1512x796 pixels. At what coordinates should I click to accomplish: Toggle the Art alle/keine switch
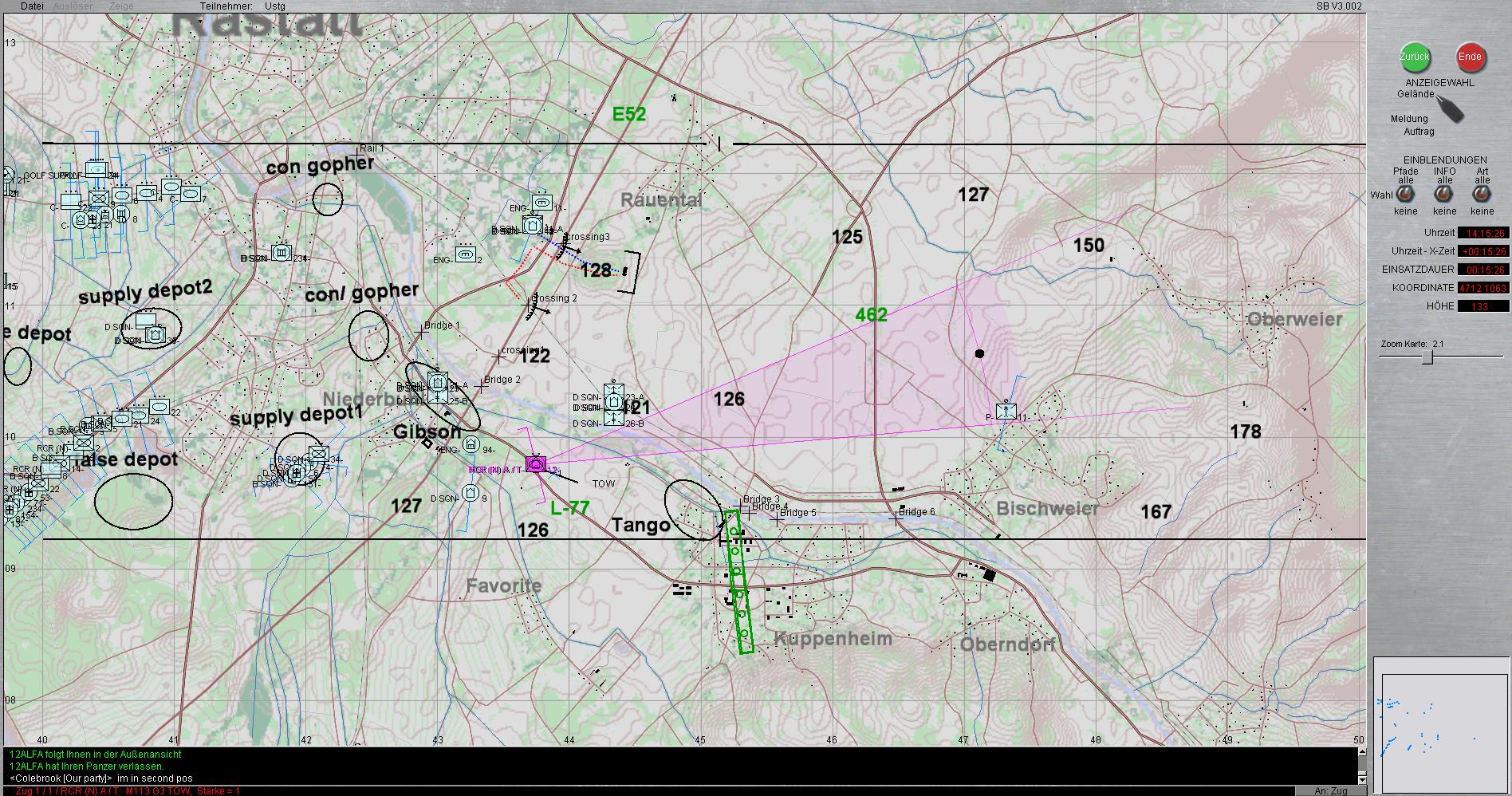pyautogui.click(x=1482, y=195)
